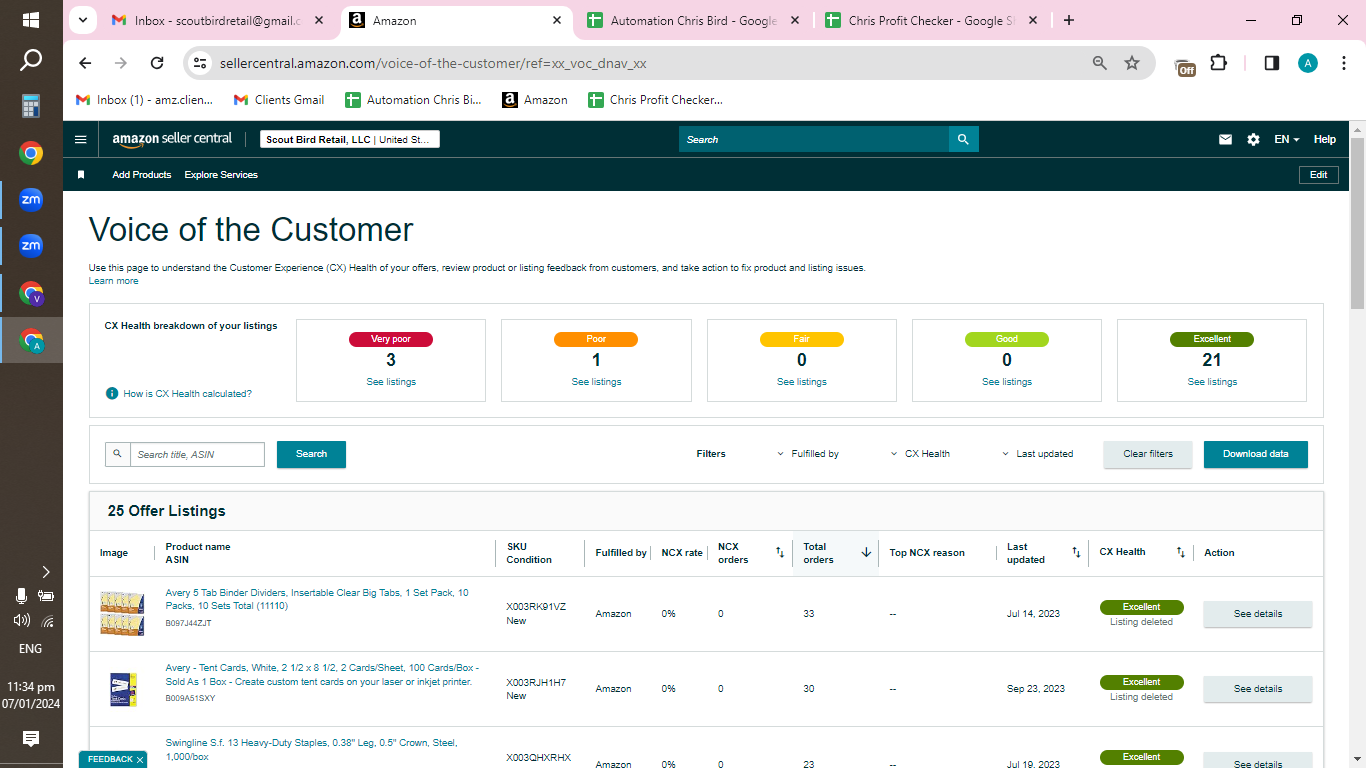Switch to the Chris Profit Checker tab
This screenshot has width=1366, height=768.
click(x=929, y=20)
